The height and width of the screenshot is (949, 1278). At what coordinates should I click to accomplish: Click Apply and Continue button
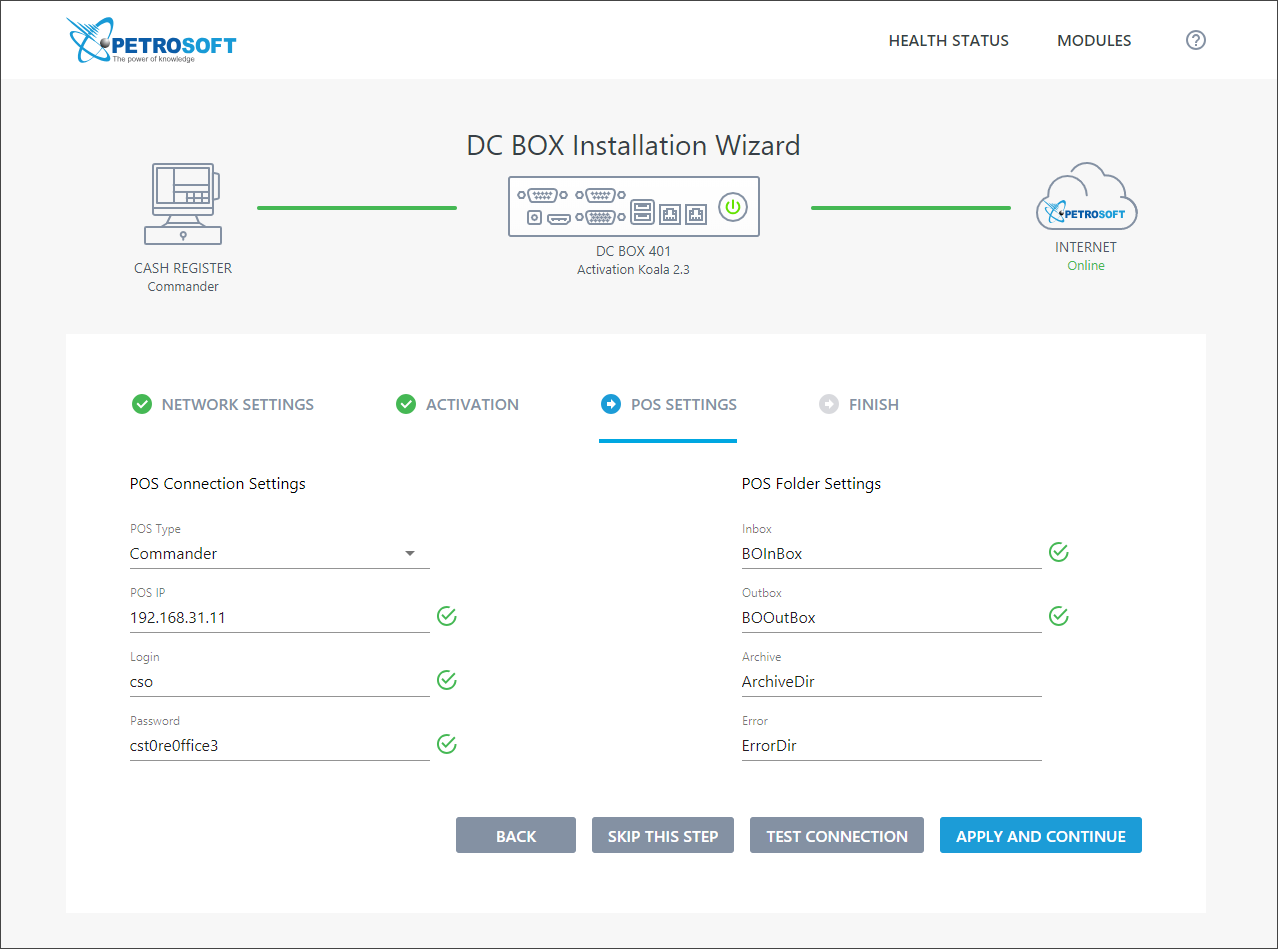tap(1041, 836)
